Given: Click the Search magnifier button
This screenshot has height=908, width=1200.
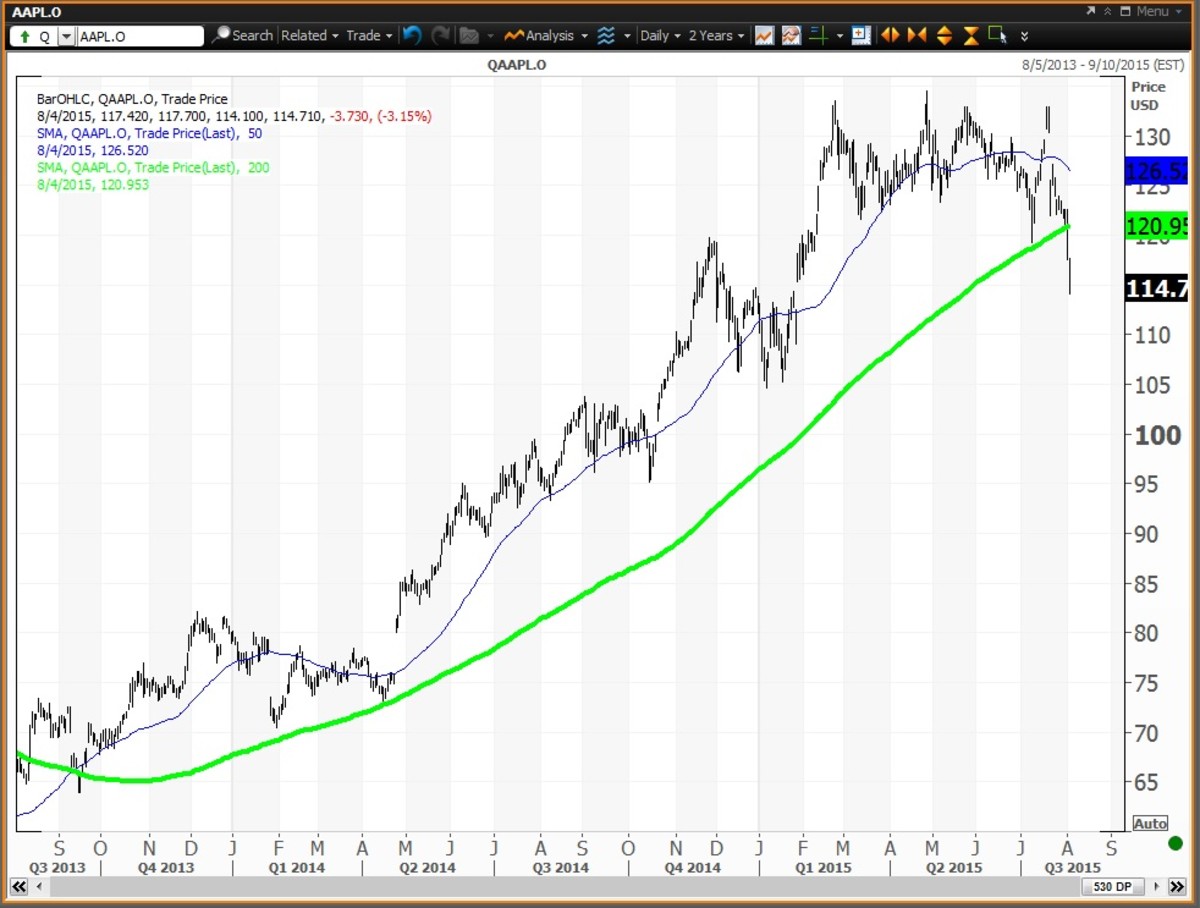Looking at the screenshot, I should pos(243,35).
